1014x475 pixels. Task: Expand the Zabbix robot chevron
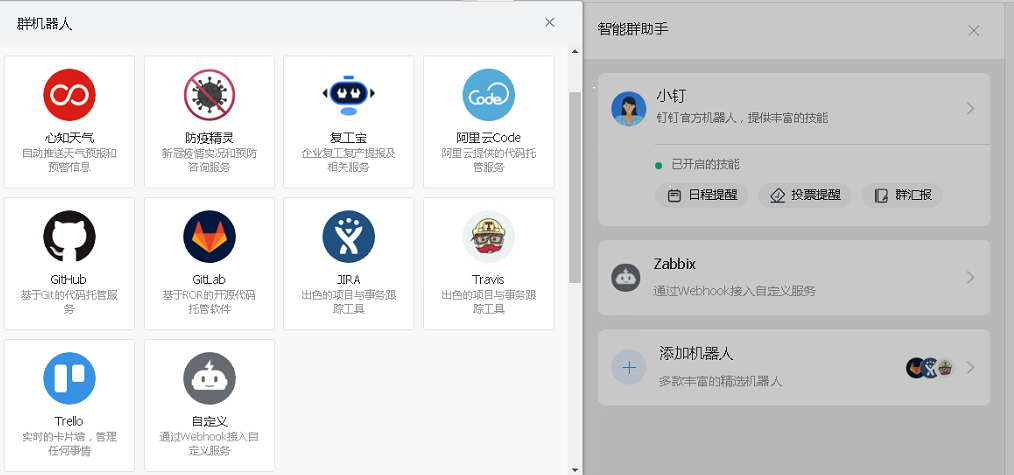970,277
